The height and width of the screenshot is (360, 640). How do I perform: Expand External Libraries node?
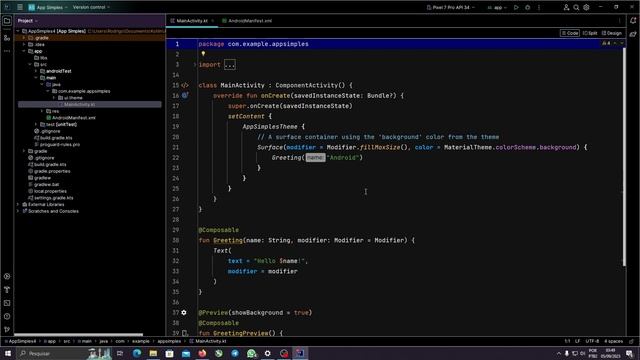(x=18, y=204)
